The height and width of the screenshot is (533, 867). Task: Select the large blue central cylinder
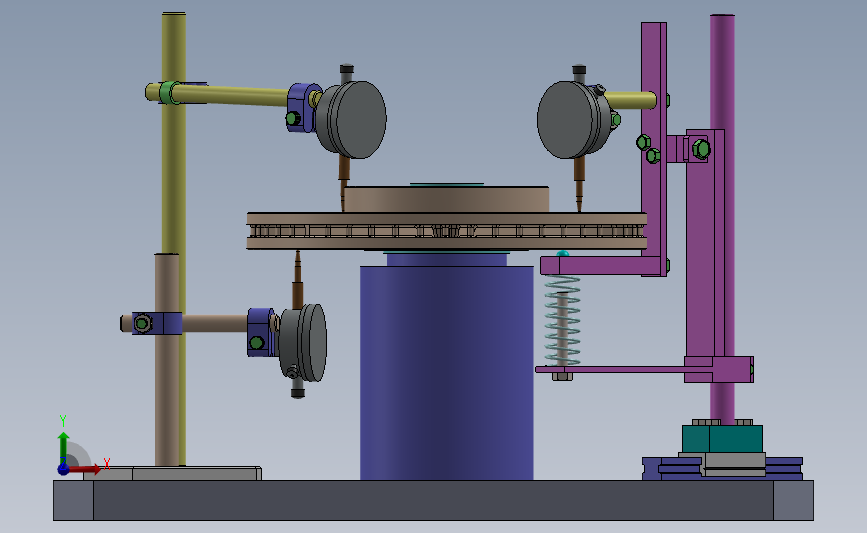tap(447, 373)
